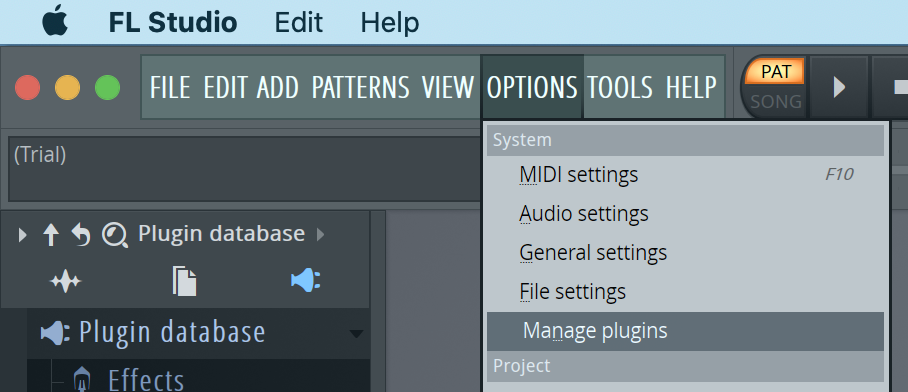
Task: Select General settings from the menu
Action: 685,252
